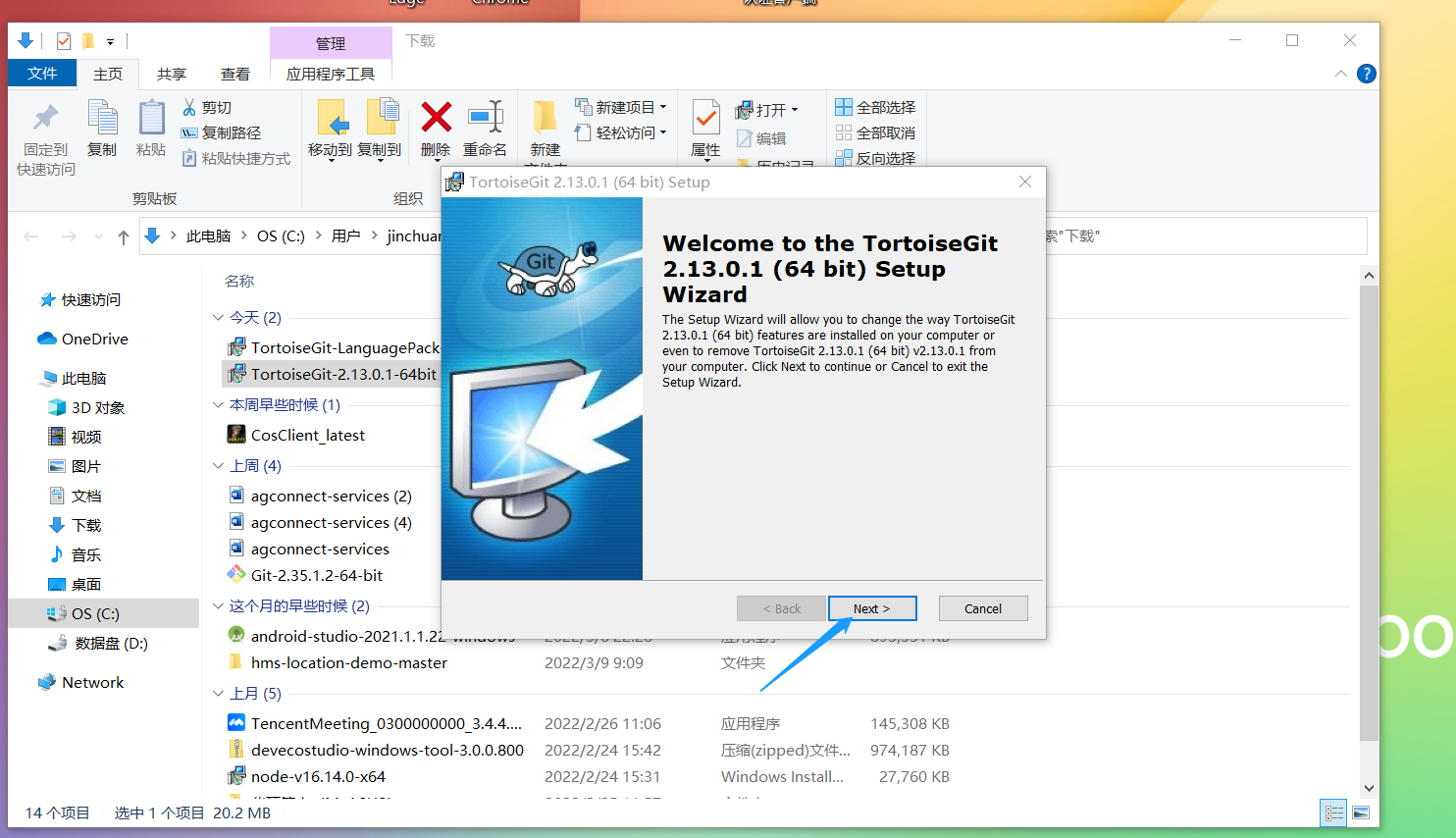The width and height of the screenshot is (1456, 838).
Task: Select the hms-location-demo-master folder
Action: pyautogui.click(x=348, y=662)
